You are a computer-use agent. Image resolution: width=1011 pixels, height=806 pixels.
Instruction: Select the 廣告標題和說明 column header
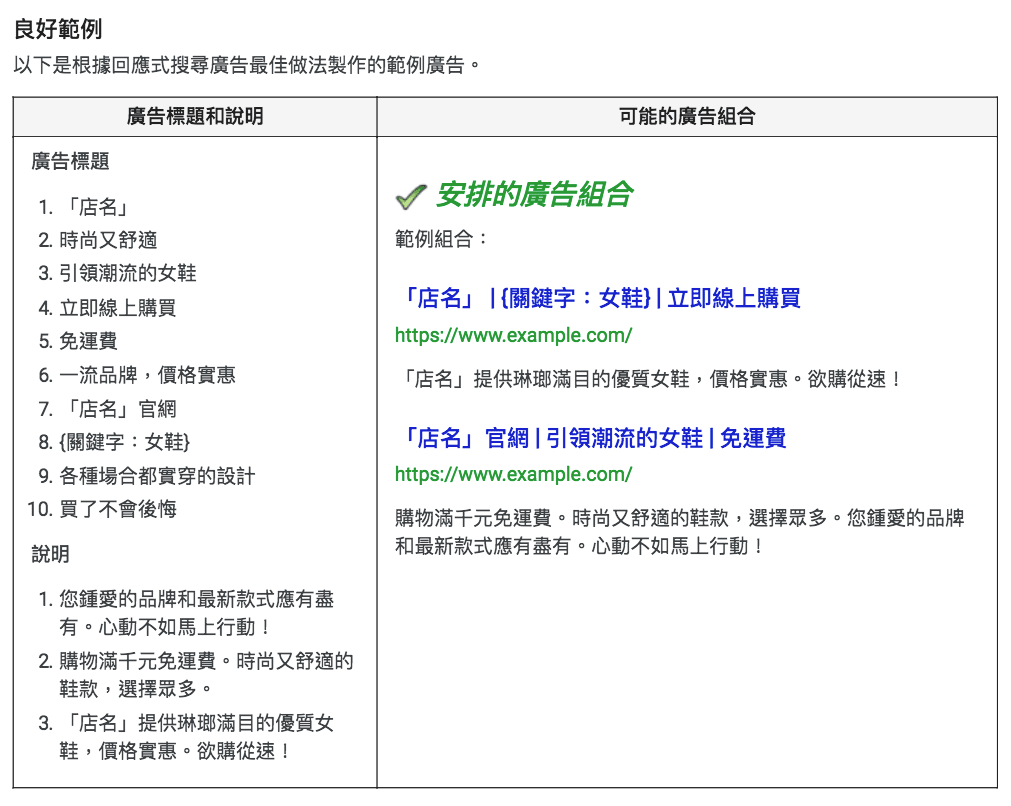(x=195, y=117)
